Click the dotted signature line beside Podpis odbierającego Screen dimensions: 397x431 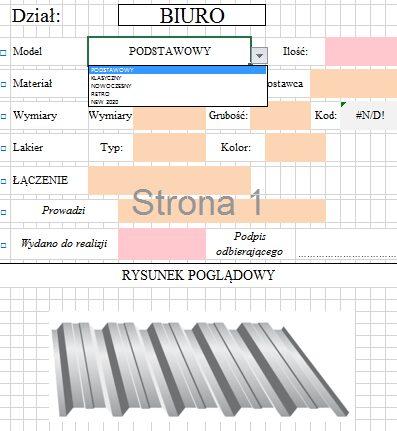[347, 256]
